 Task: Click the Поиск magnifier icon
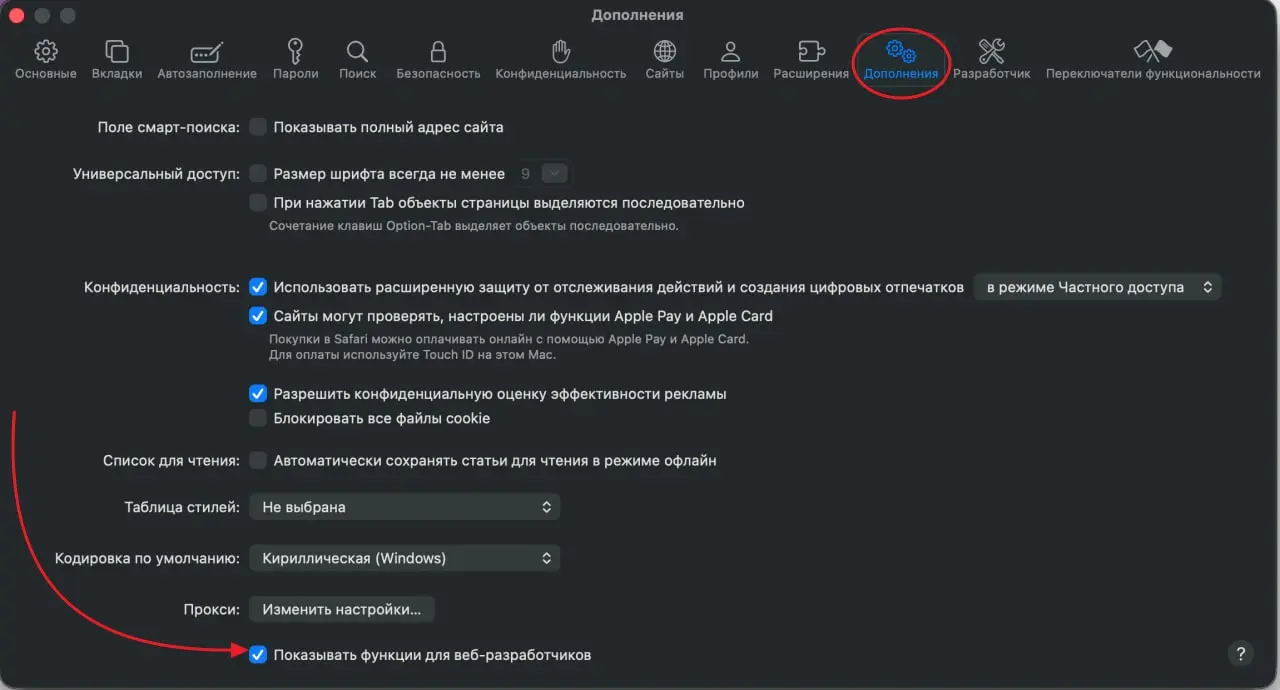click(357, 52)
